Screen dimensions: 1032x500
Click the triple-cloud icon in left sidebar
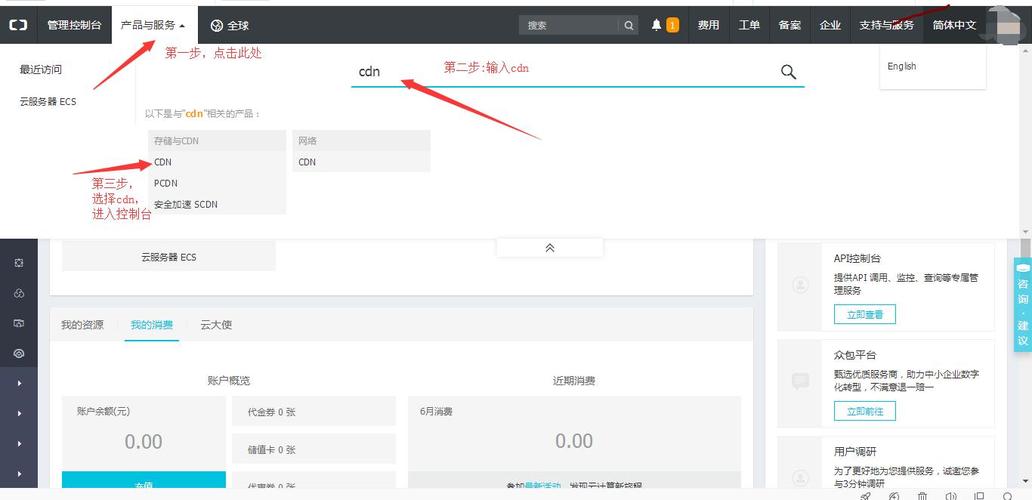[x=19, y=293]
